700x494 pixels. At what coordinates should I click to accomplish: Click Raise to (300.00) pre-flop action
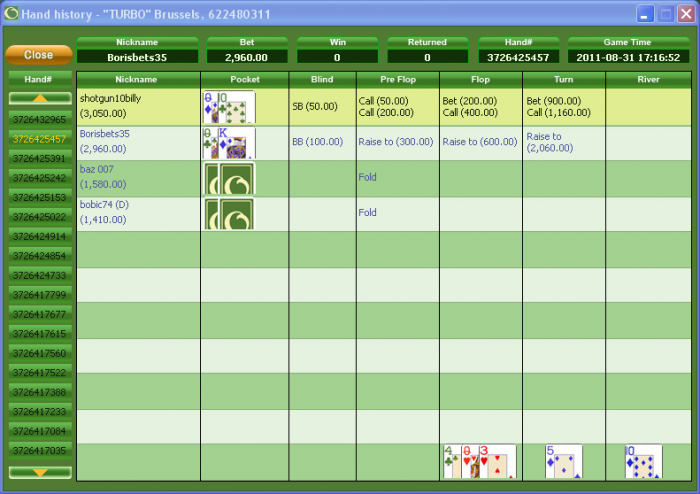point(396,142)
